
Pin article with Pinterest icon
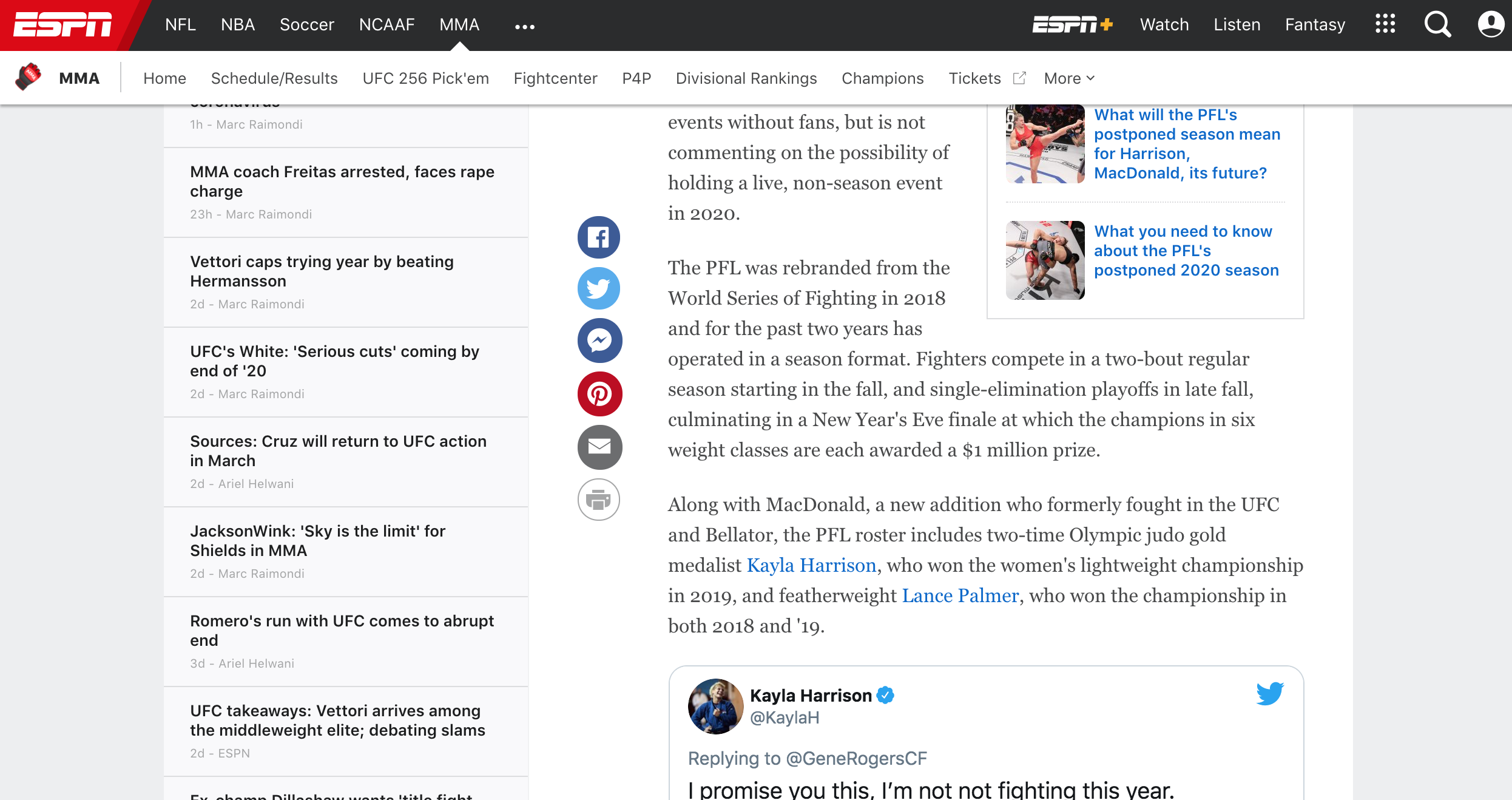click(598, 394)
